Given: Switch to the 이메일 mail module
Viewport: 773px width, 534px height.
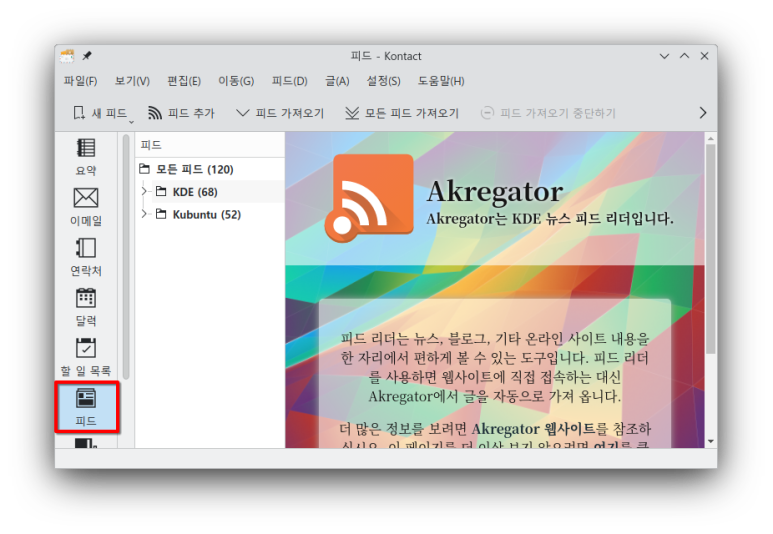Looking at the screenshot, I should tap(86, 207).
